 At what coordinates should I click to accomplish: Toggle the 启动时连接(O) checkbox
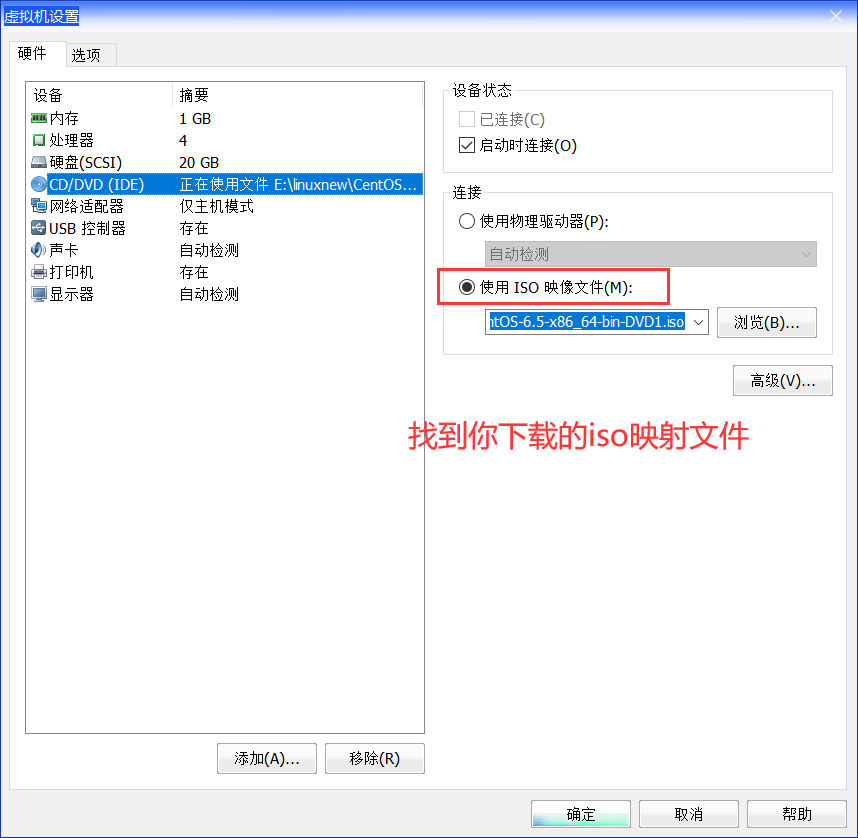pyautogui.click(x=467, y=146)
